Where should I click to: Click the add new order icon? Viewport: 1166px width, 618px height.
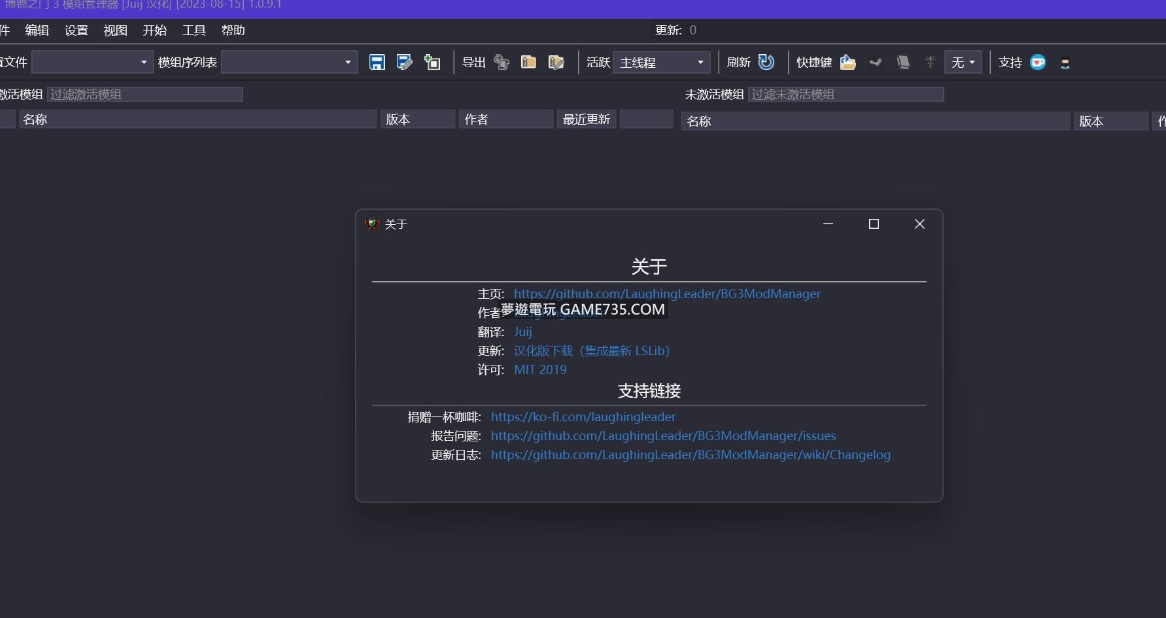[432, 62]
